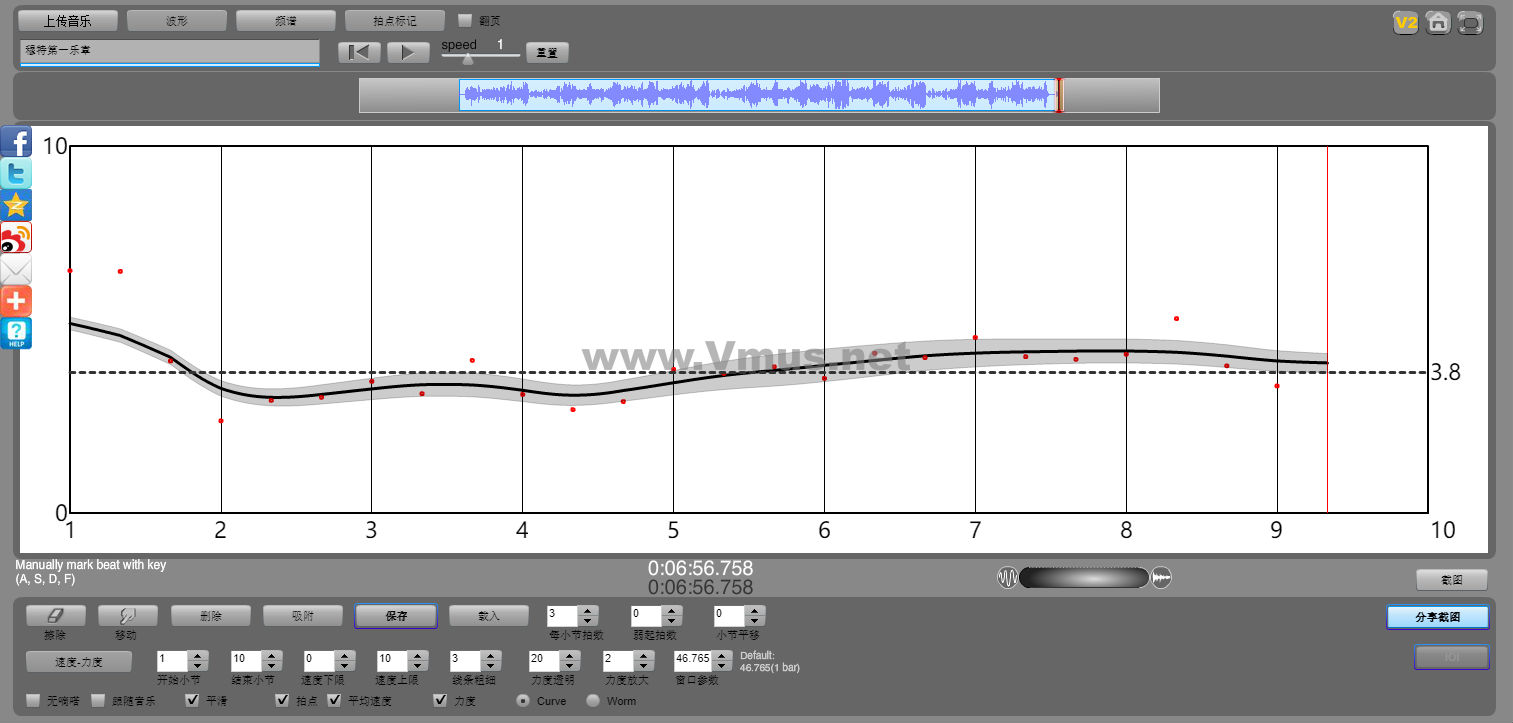Click the speed slider handle
Viewport: 1513px width, 723px height.
coord(468,59)
